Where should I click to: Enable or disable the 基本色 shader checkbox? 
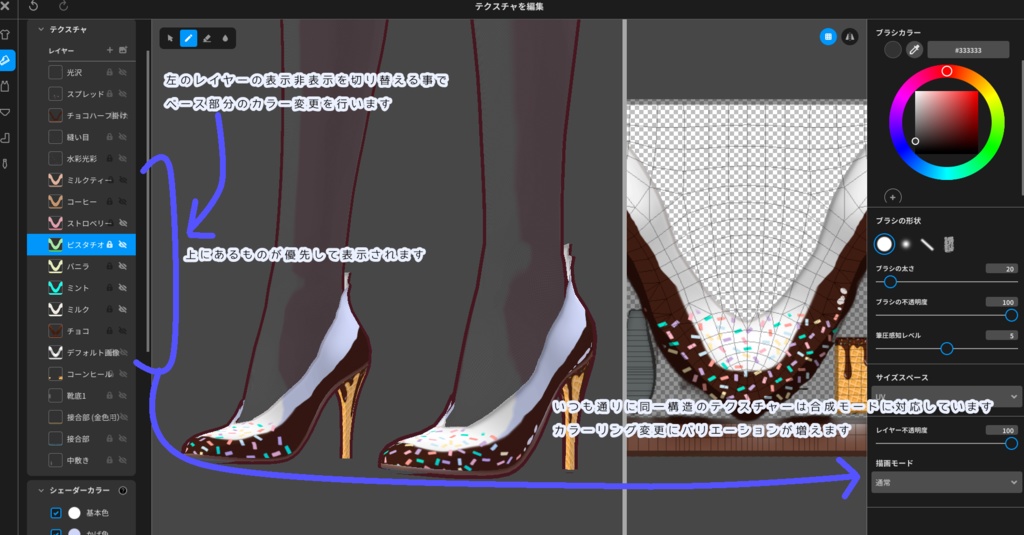tap(56, 513)
